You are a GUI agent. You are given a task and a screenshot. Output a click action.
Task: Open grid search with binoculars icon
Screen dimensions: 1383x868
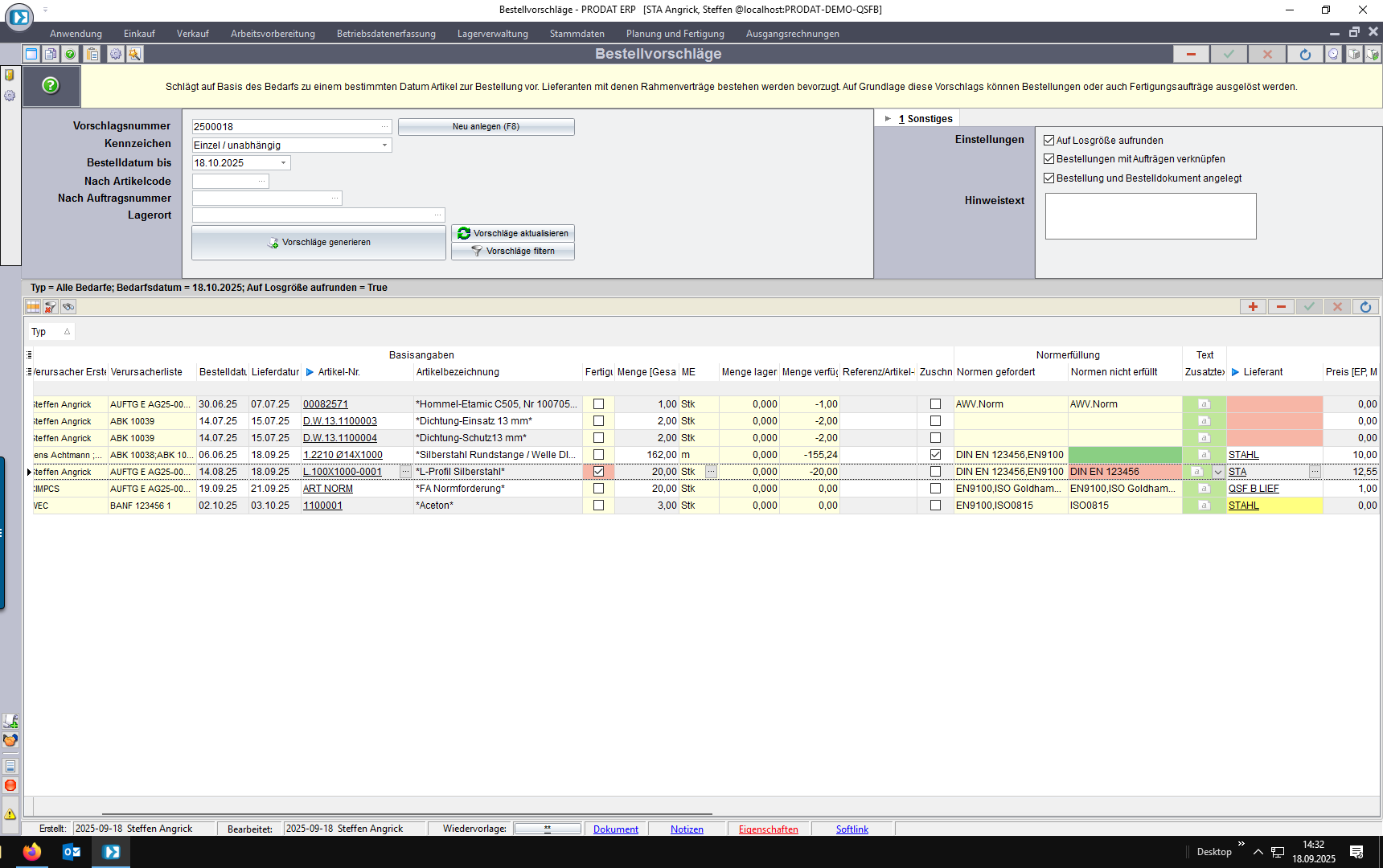[68, 307]
